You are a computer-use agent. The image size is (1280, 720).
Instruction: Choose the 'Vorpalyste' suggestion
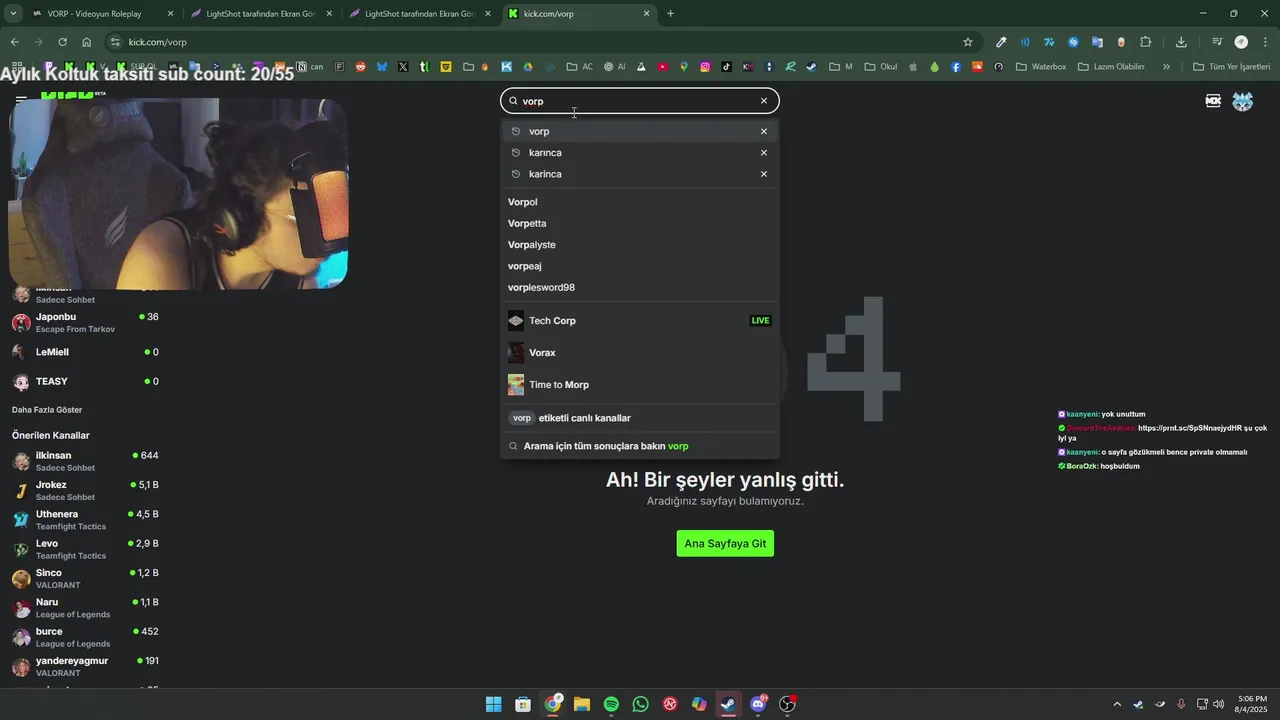(x=640, y=245)
